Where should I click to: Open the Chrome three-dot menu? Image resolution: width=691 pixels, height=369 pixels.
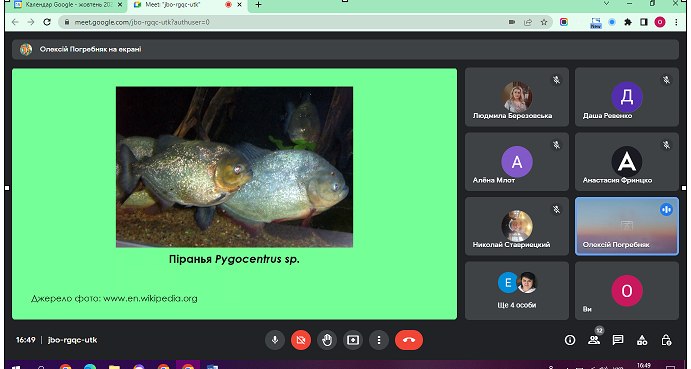pos(676,22)
